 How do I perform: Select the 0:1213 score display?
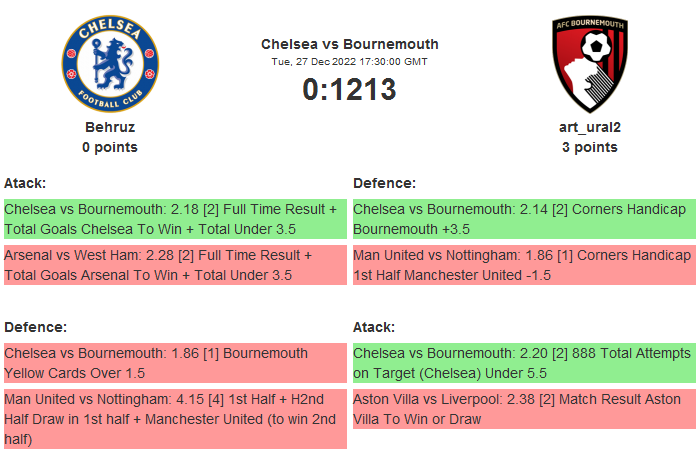349,89
